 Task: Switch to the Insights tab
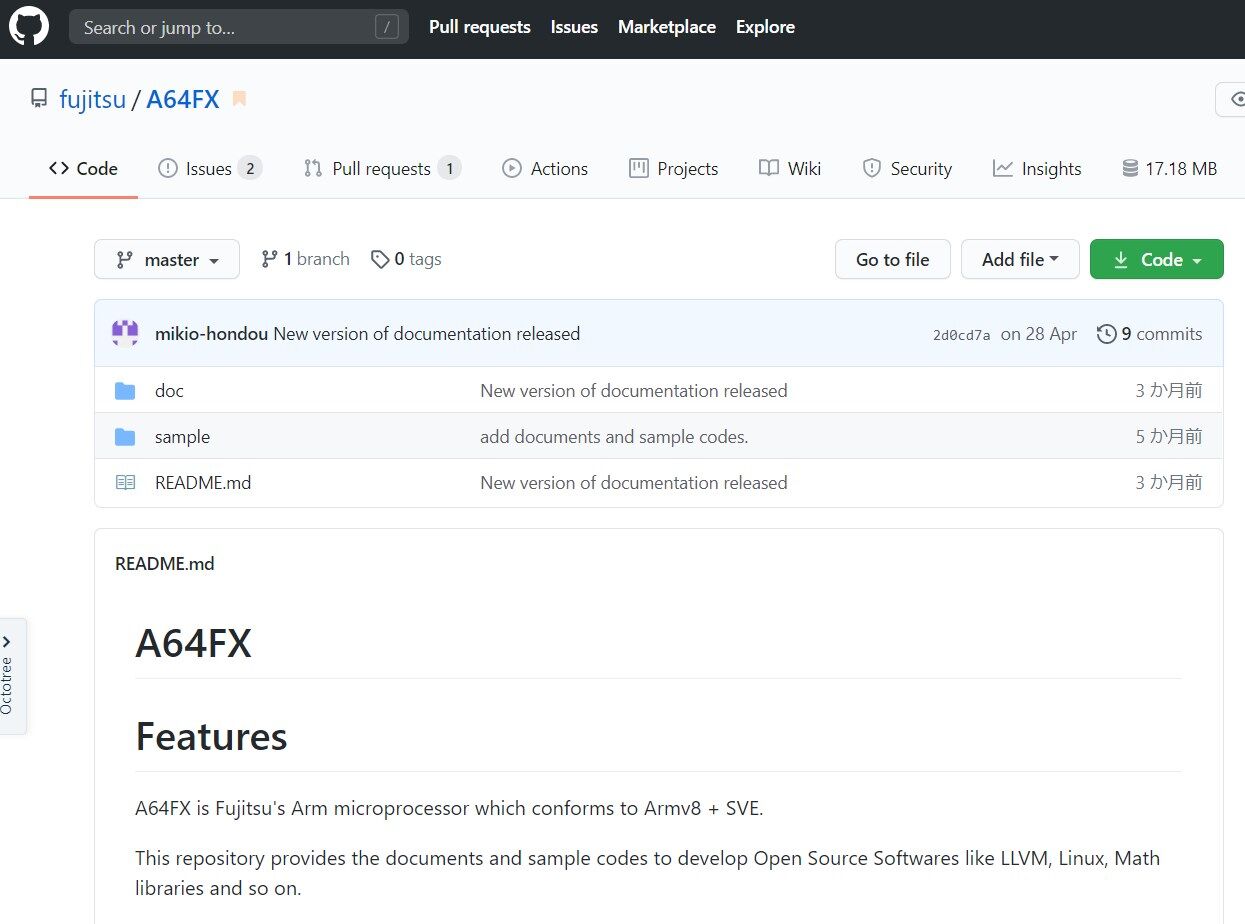pos(1037,168)
